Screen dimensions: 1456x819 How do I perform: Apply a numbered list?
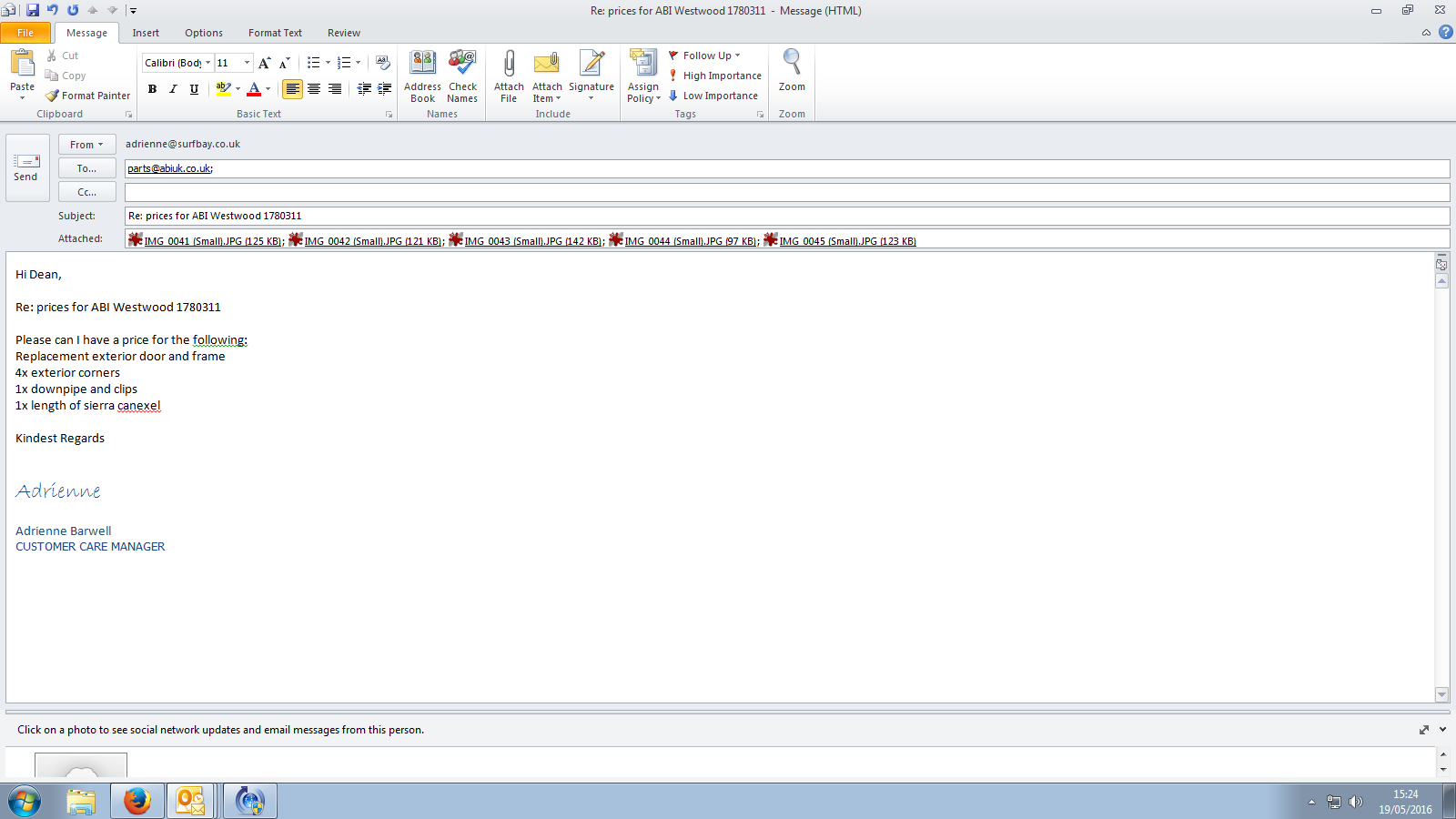coord(343,63)
